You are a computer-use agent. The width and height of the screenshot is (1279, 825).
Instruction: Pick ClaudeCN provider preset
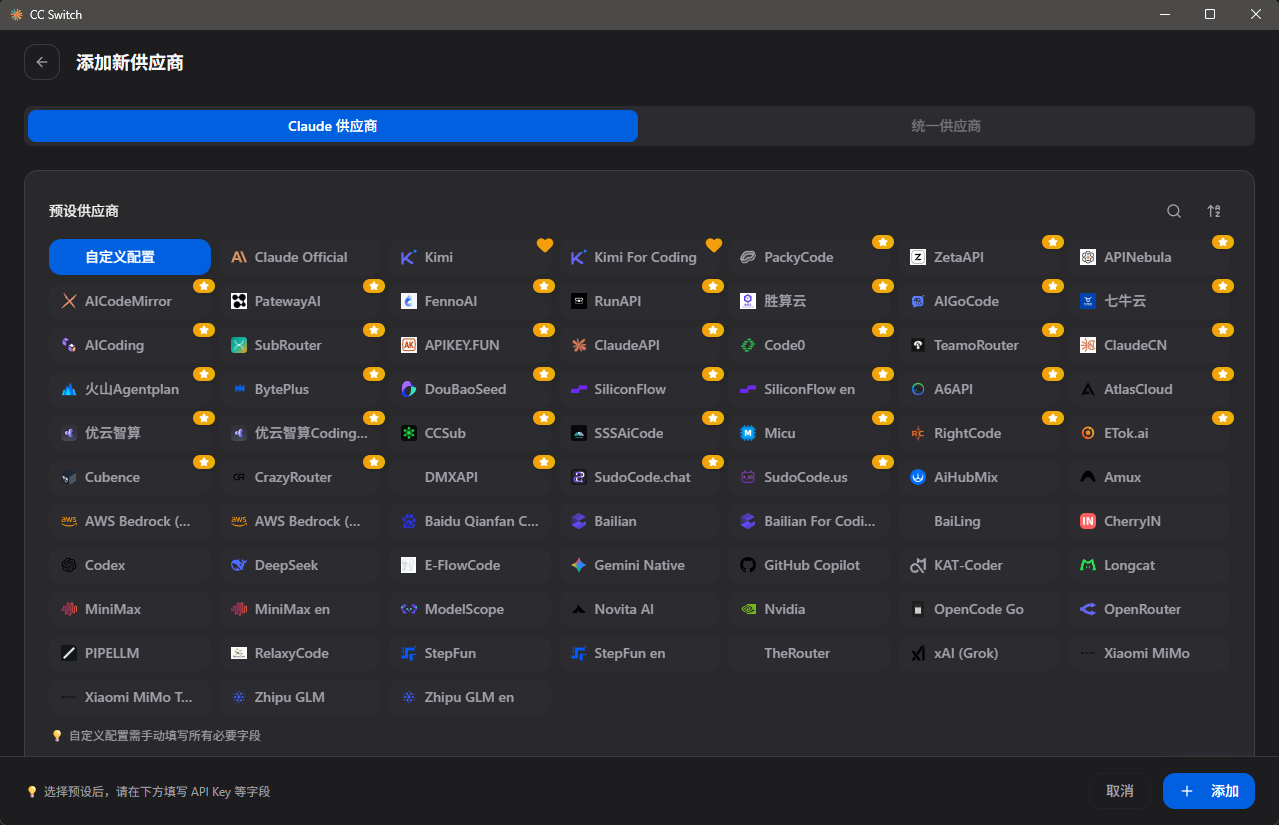click(1150, 345)
